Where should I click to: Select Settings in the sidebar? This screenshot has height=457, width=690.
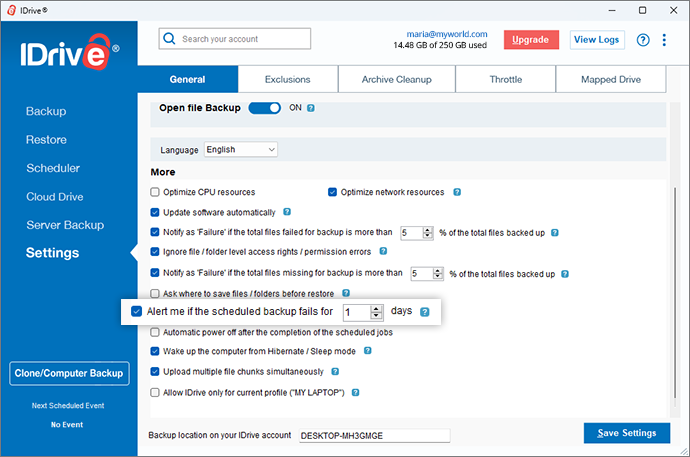[52, 253]
